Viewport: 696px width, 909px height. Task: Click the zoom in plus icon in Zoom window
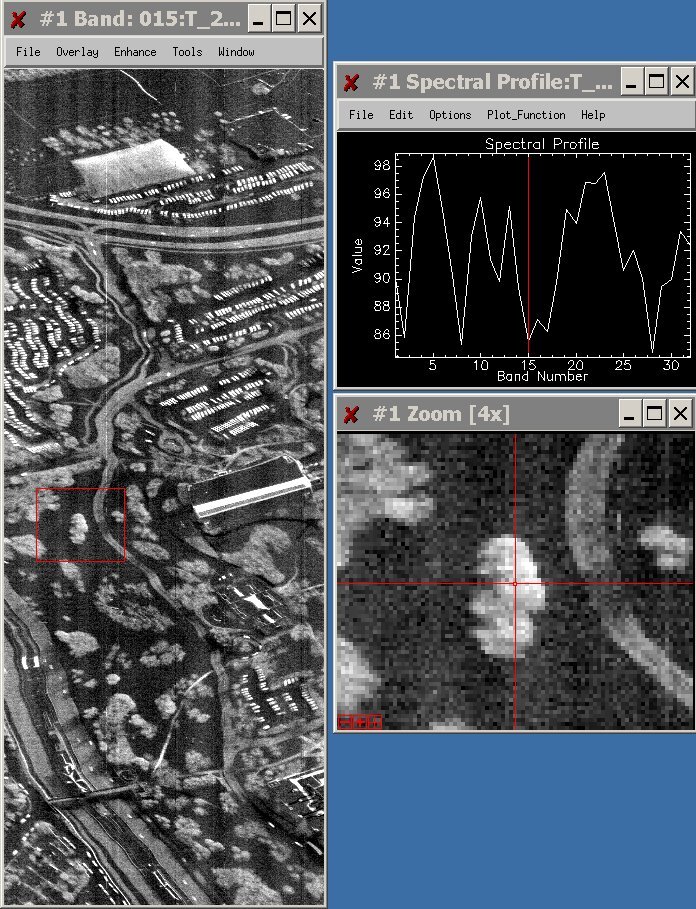pos(360,722)
